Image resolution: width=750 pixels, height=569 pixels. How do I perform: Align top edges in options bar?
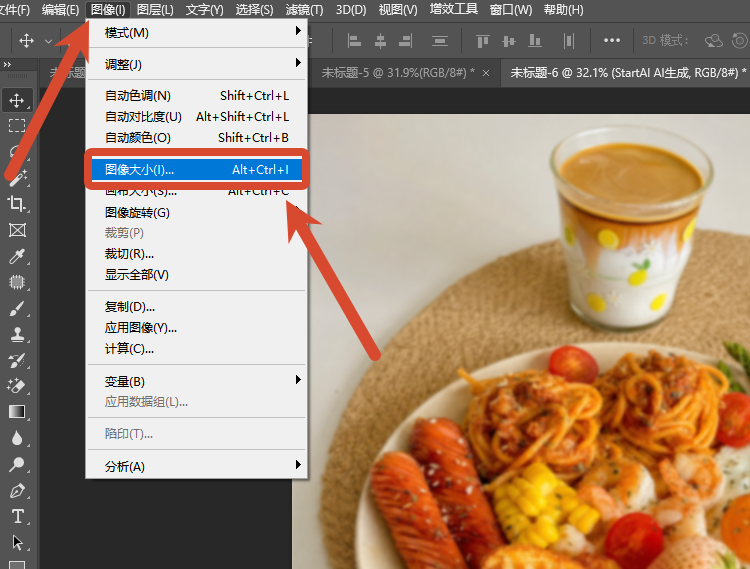[483, 41]
